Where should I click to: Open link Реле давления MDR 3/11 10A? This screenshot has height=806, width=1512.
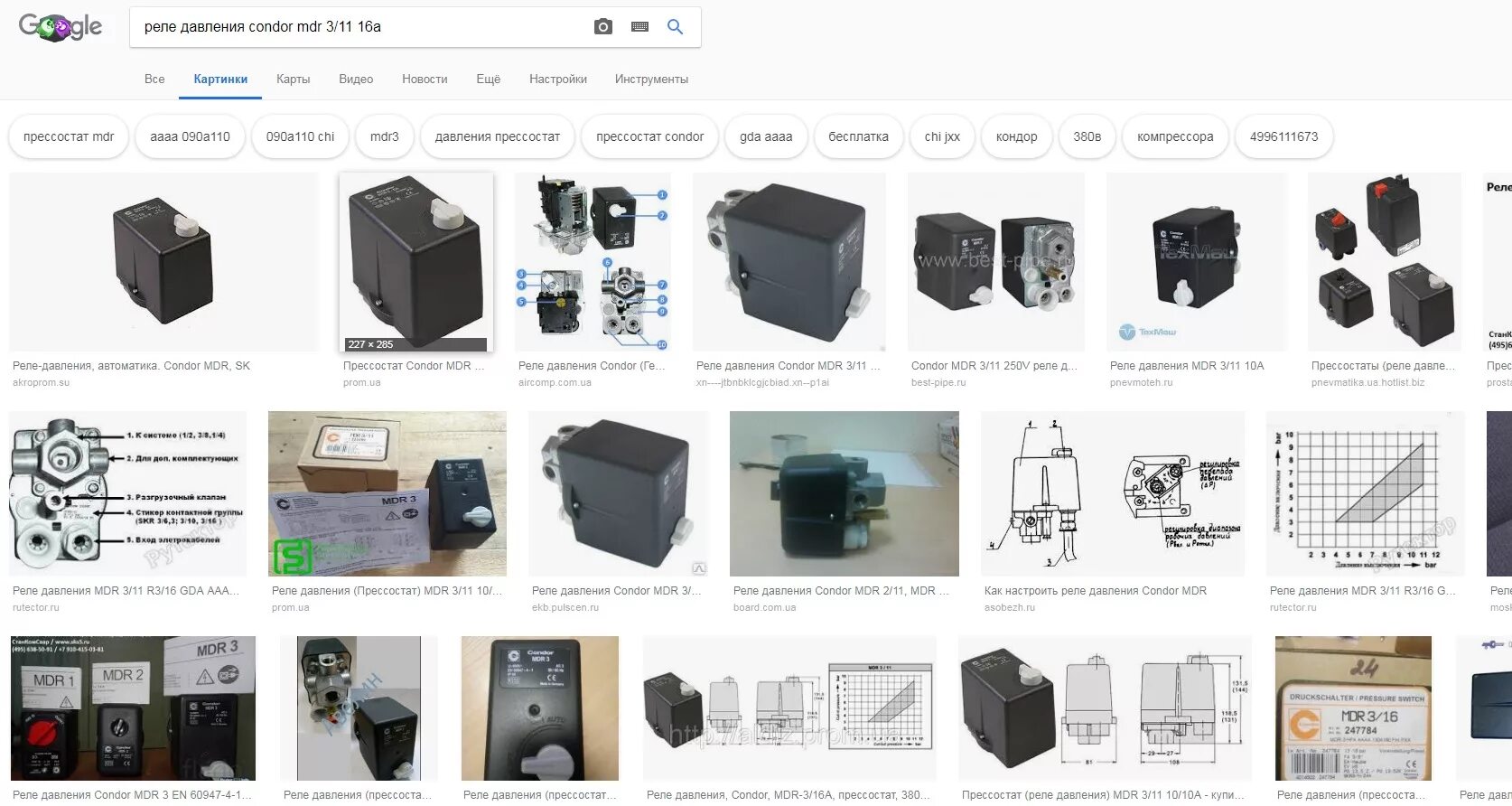coord(1187,366)
